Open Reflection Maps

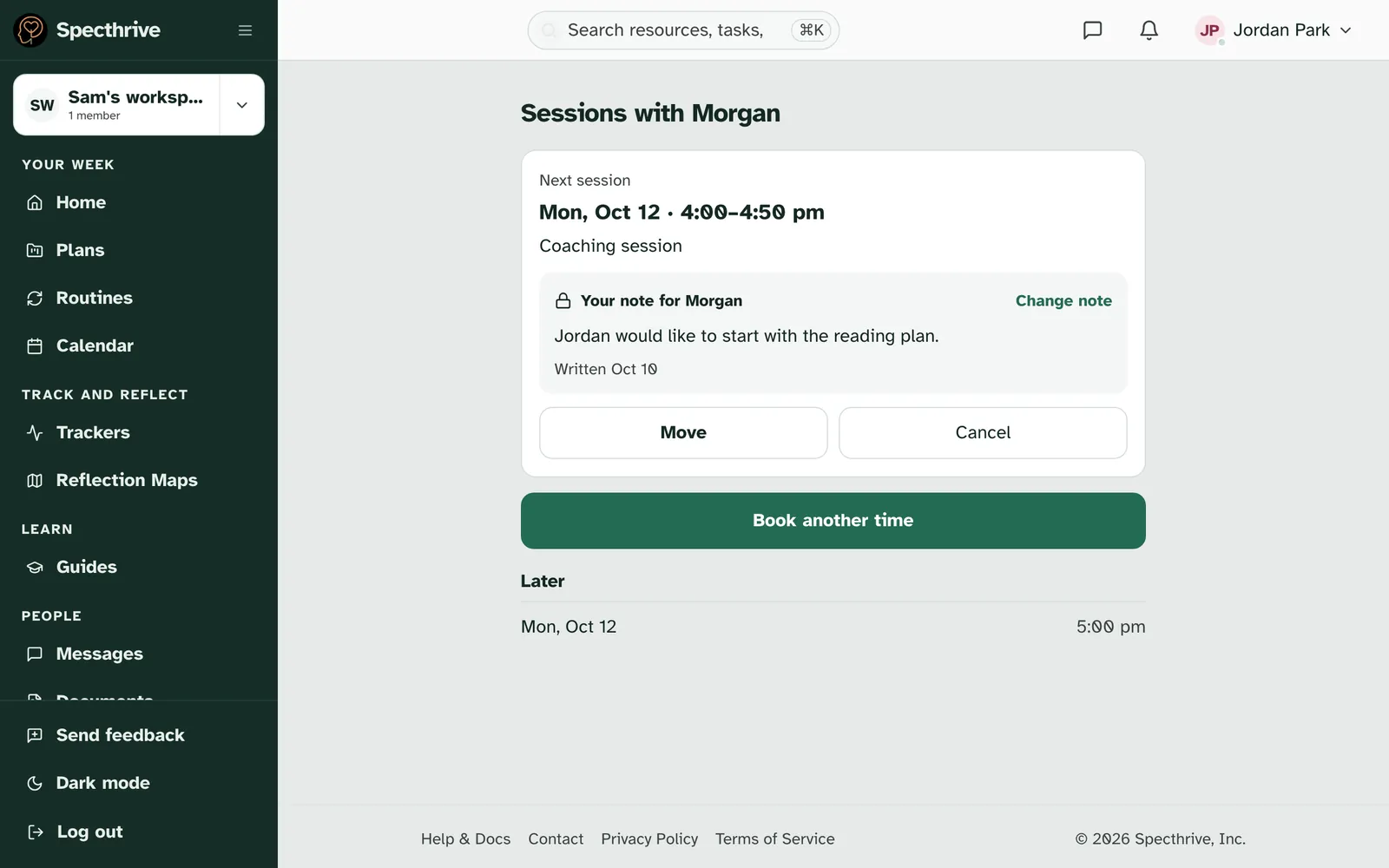(x=139, y=480)
